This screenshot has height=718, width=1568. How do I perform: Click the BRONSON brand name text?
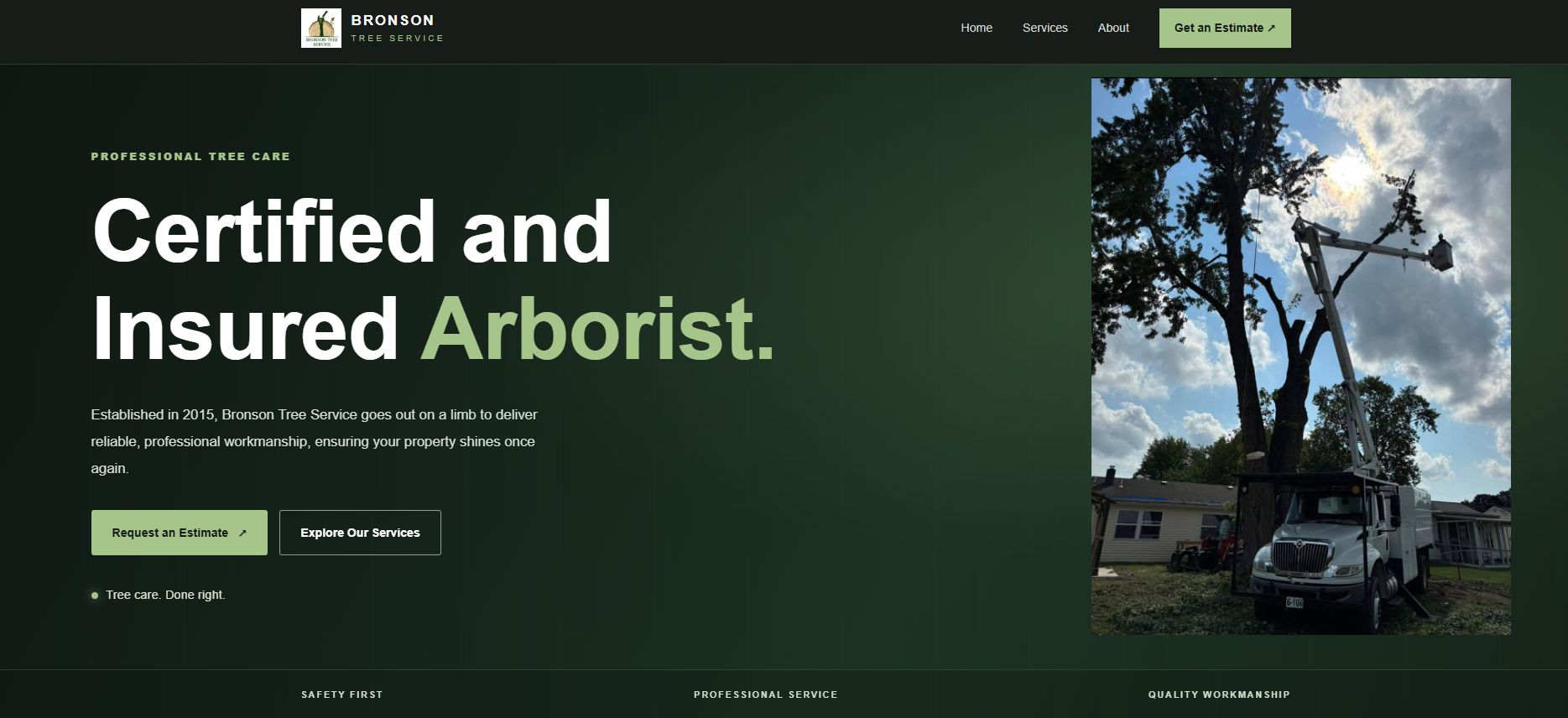[393, 20]
